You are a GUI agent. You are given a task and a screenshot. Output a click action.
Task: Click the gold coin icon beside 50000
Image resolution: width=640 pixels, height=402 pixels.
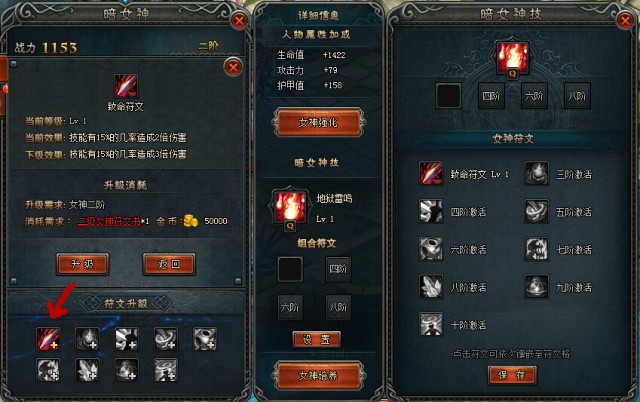point(191,221)
